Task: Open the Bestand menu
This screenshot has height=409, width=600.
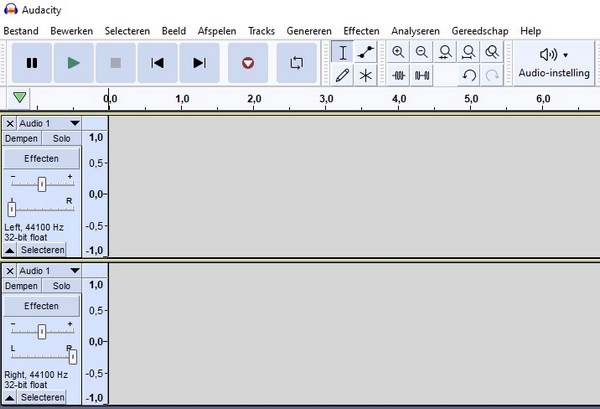Action: (21, 31)
